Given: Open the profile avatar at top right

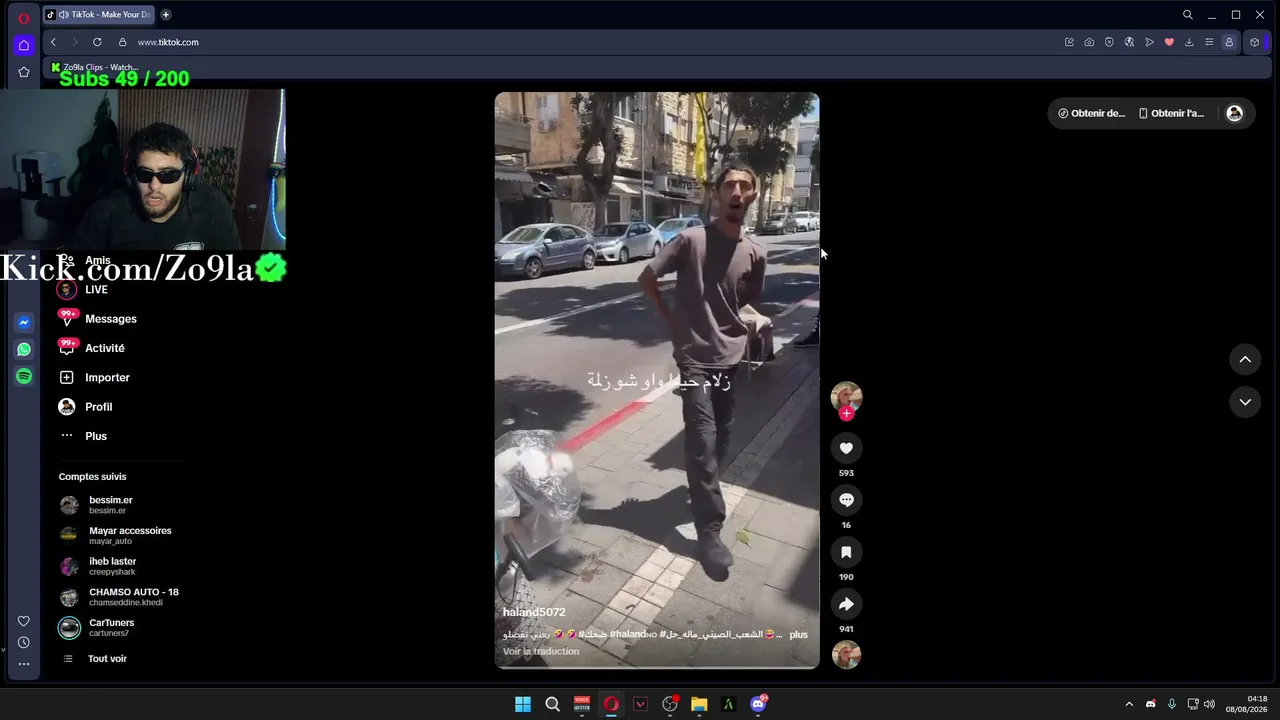Looking at the screenshot, I should click(1234, 113).
